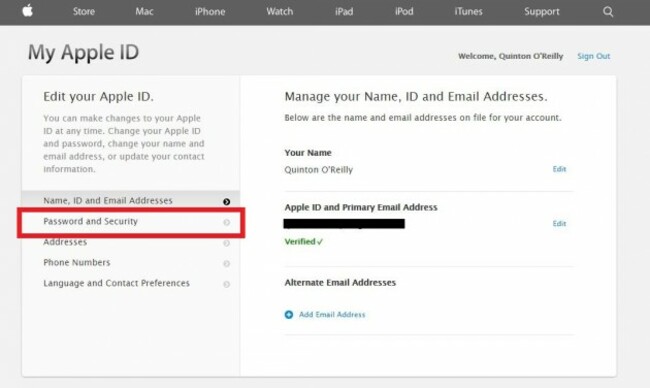Viewport: 650px width, 388px height.
Task: Open the Support section
Action: 542,12
